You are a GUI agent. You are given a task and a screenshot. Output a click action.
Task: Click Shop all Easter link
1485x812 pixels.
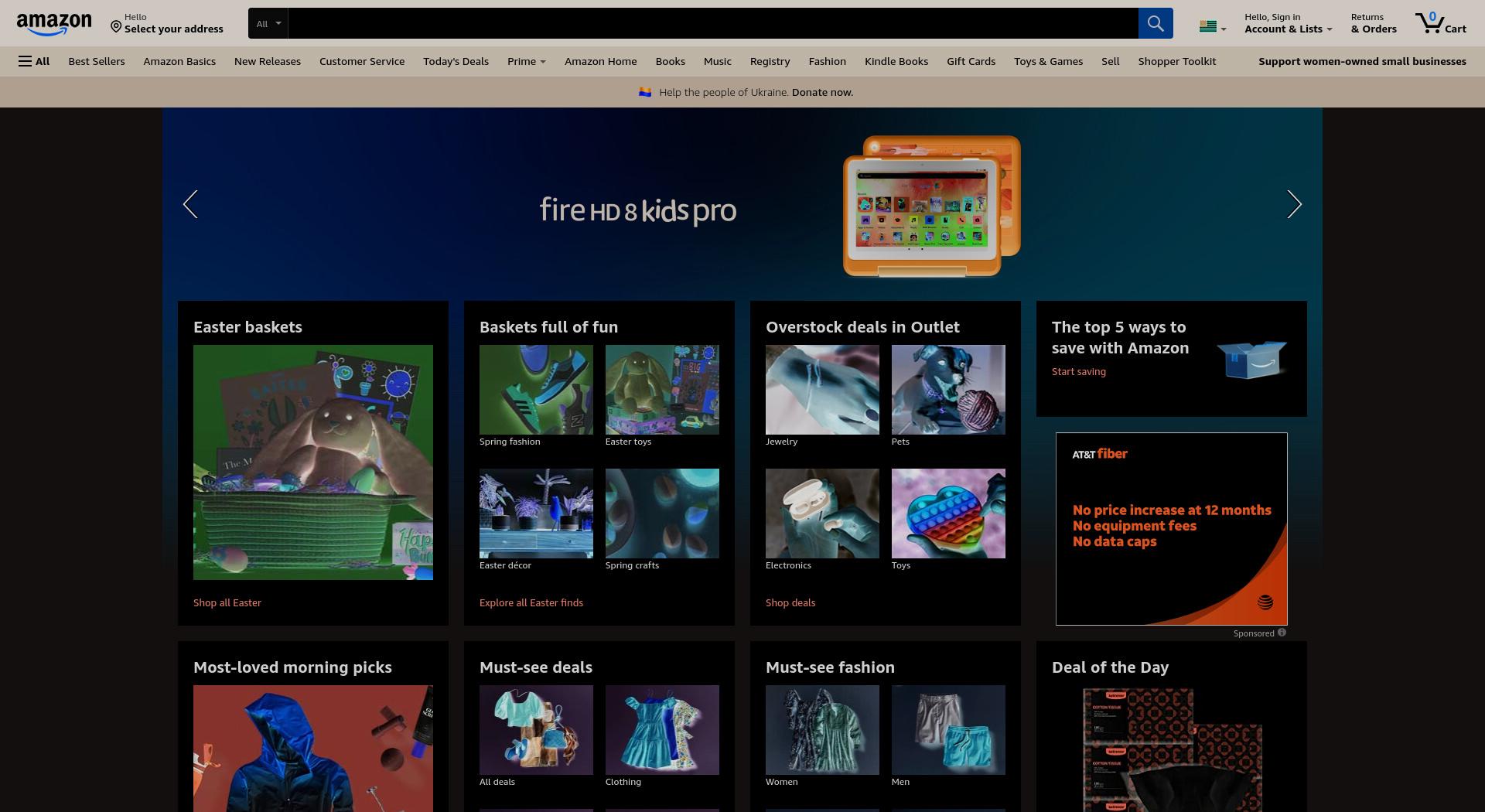[x=227, y=602]
